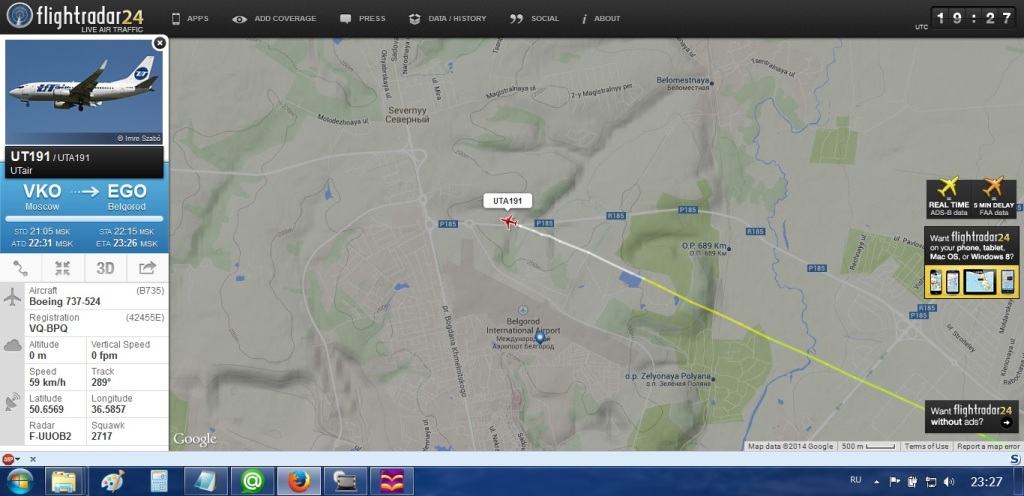Viewport: 1024px width, 496px height.
Task: Switch to 3D view
Action: (105, 268)
